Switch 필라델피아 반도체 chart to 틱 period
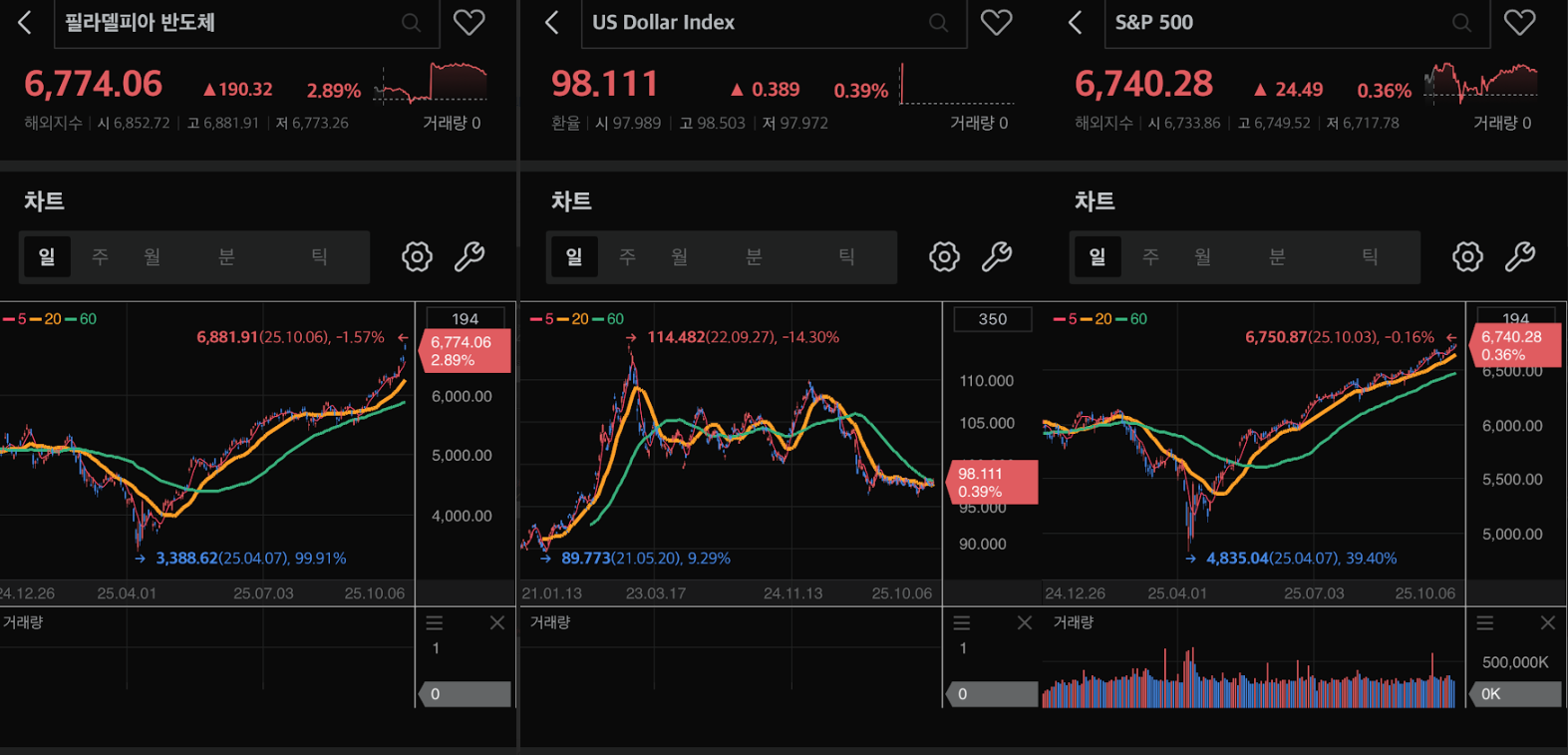Screen dimensions: 1568x755 tap(319, 256)
